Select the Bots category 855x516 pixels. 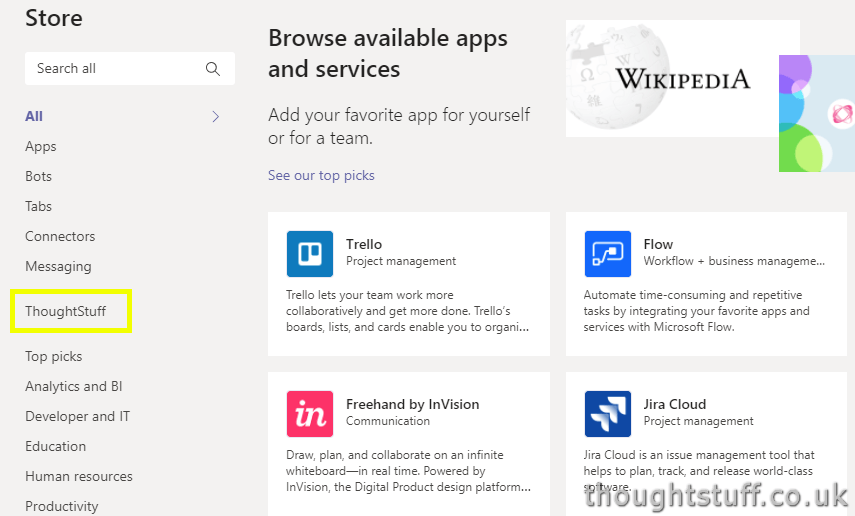(38, 176)
